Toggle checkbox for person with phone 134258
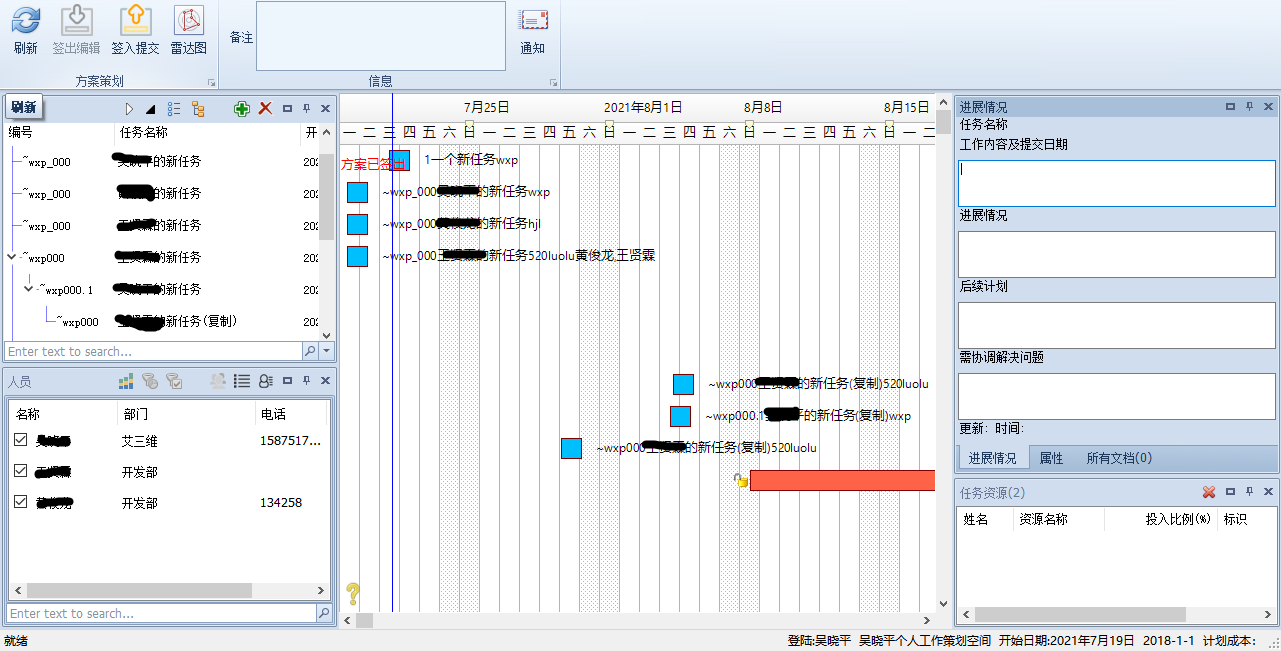 tap(21, 502)
